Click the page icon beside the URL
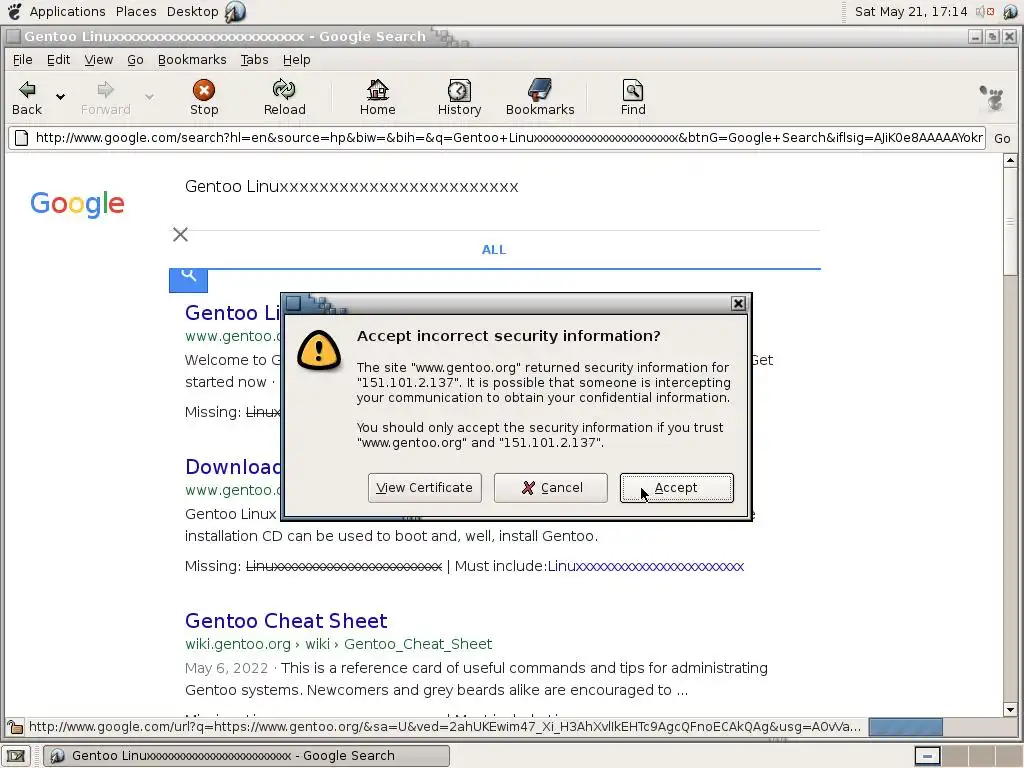Viewport: 1024px width, 768px height. (x=22, y=138)
